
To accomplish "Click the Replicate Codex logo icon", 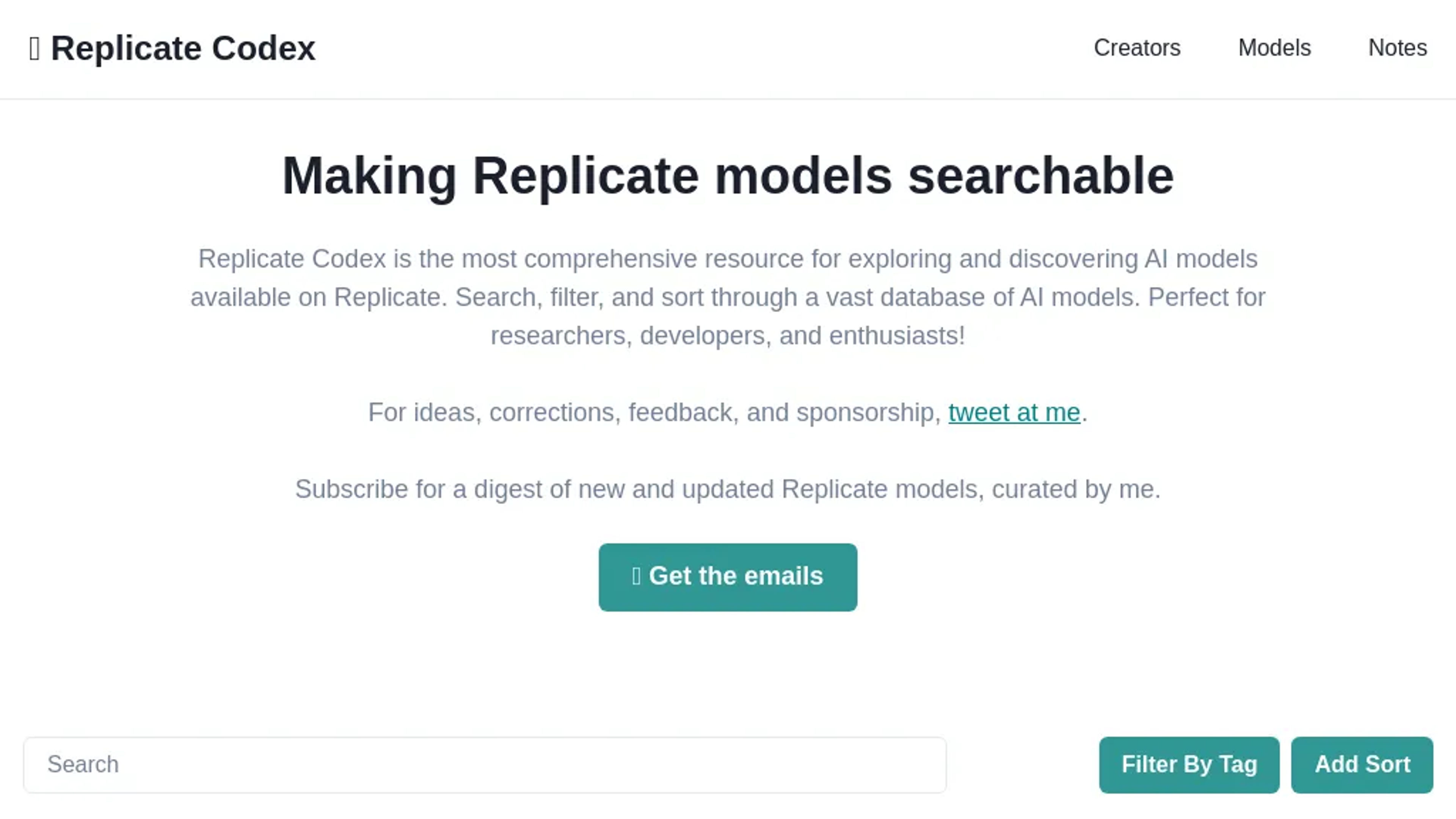I will click(35, 47).
